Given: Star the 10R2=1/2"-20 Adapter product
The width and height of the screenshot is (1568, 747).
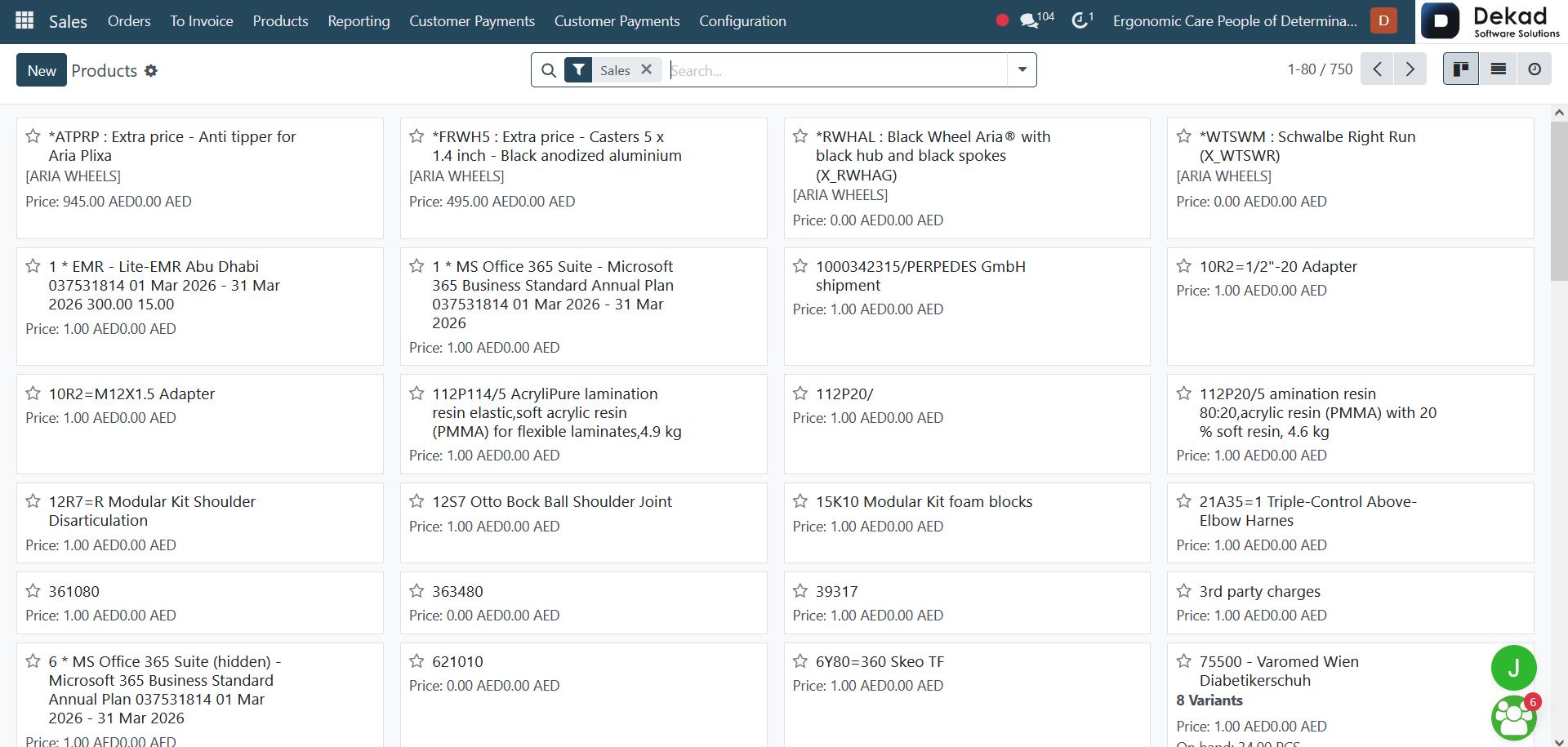Looking at the screenshot, I should 1184,266.
